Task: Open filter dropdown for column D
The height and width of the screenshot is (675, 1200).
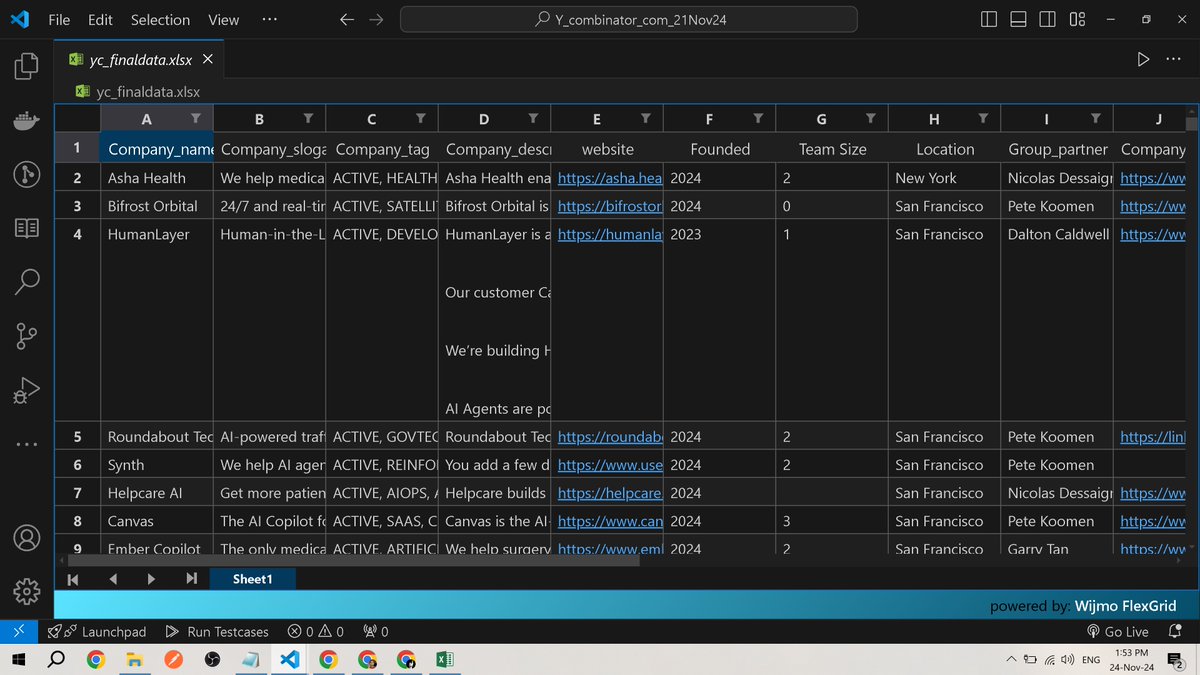Action: click(533, 119)
